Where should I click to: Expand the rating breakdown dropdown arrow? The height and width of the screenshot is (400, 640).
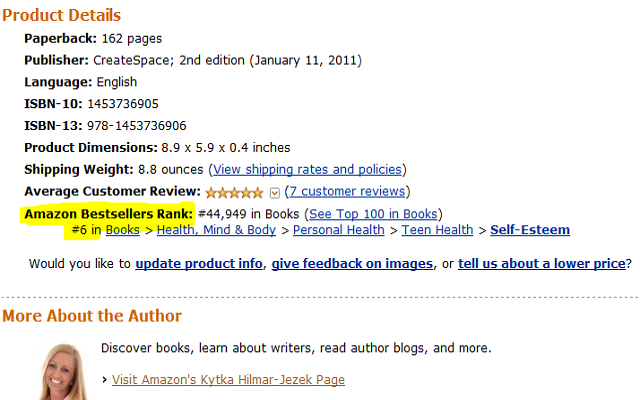(275, 193)
